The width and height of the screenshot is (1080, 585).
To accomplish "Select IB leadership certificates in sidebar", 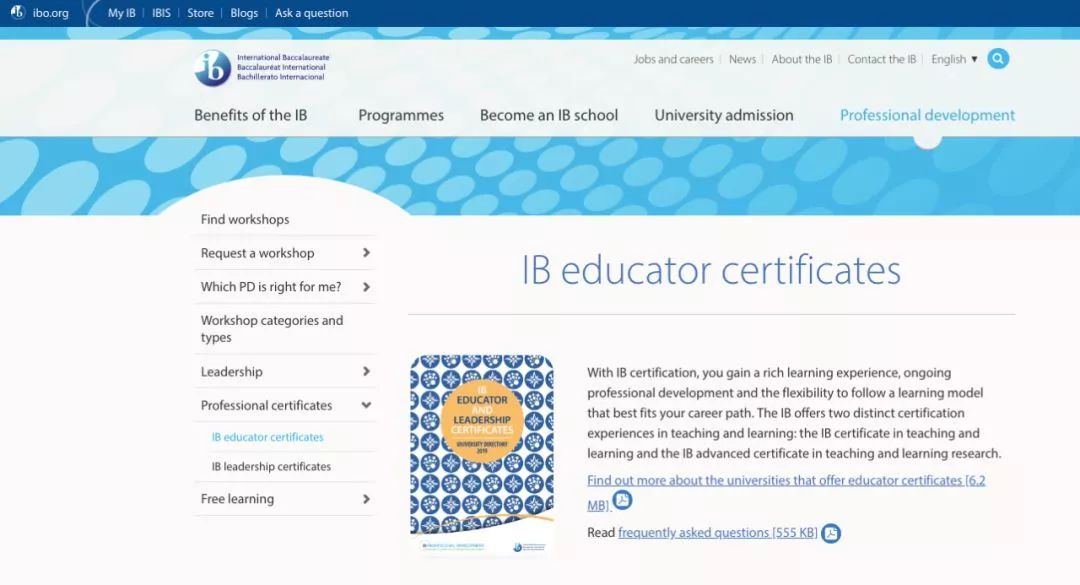I will click(x=271, y=467).
